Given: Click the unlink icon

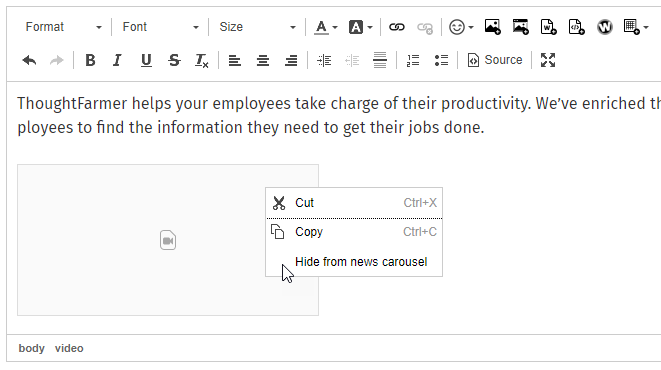Looking at the screenshot, I should (x=425, y=27).
